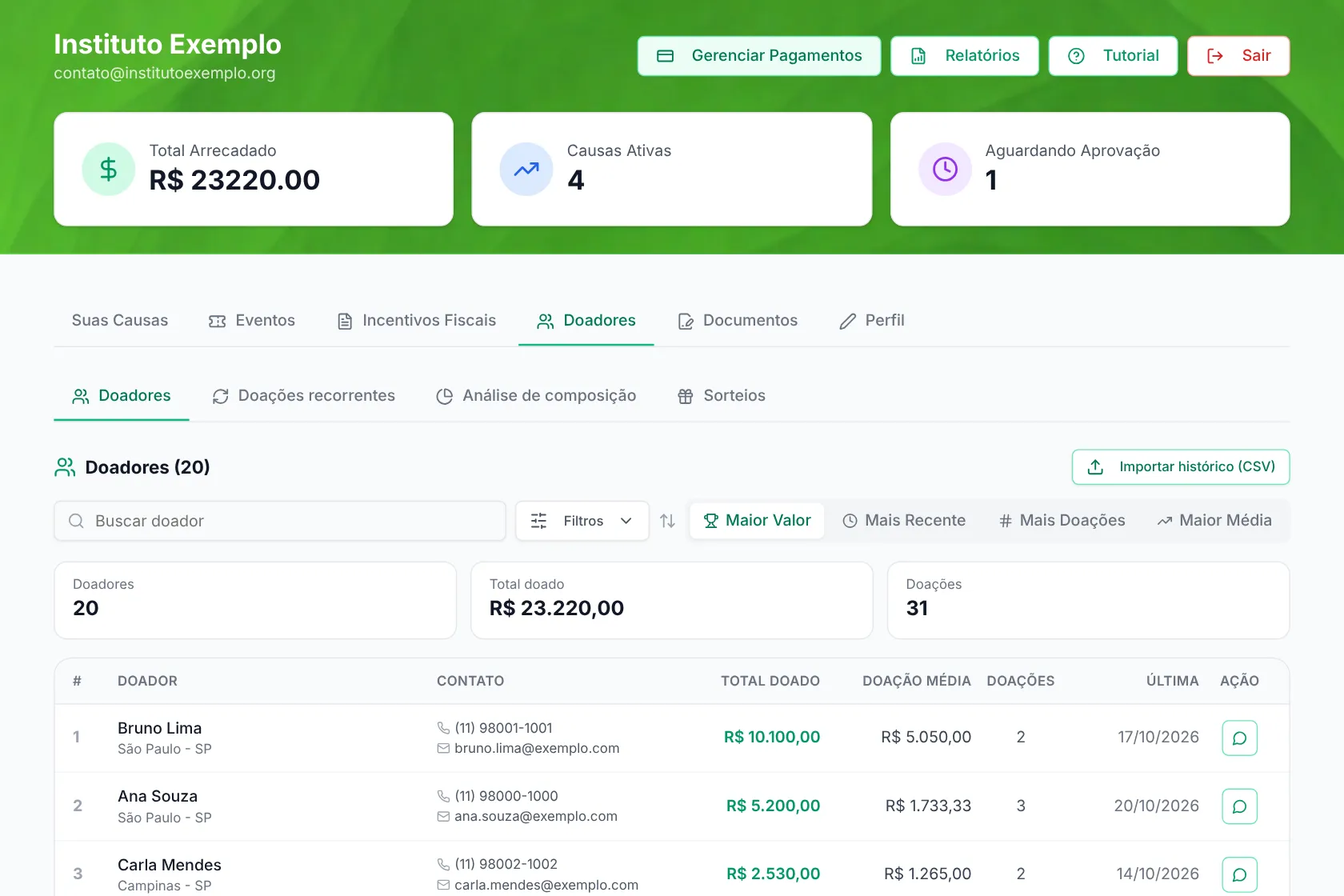1344x896 pixels.
Task: Select the main Doadores tab
Action: tap(586, 321)
